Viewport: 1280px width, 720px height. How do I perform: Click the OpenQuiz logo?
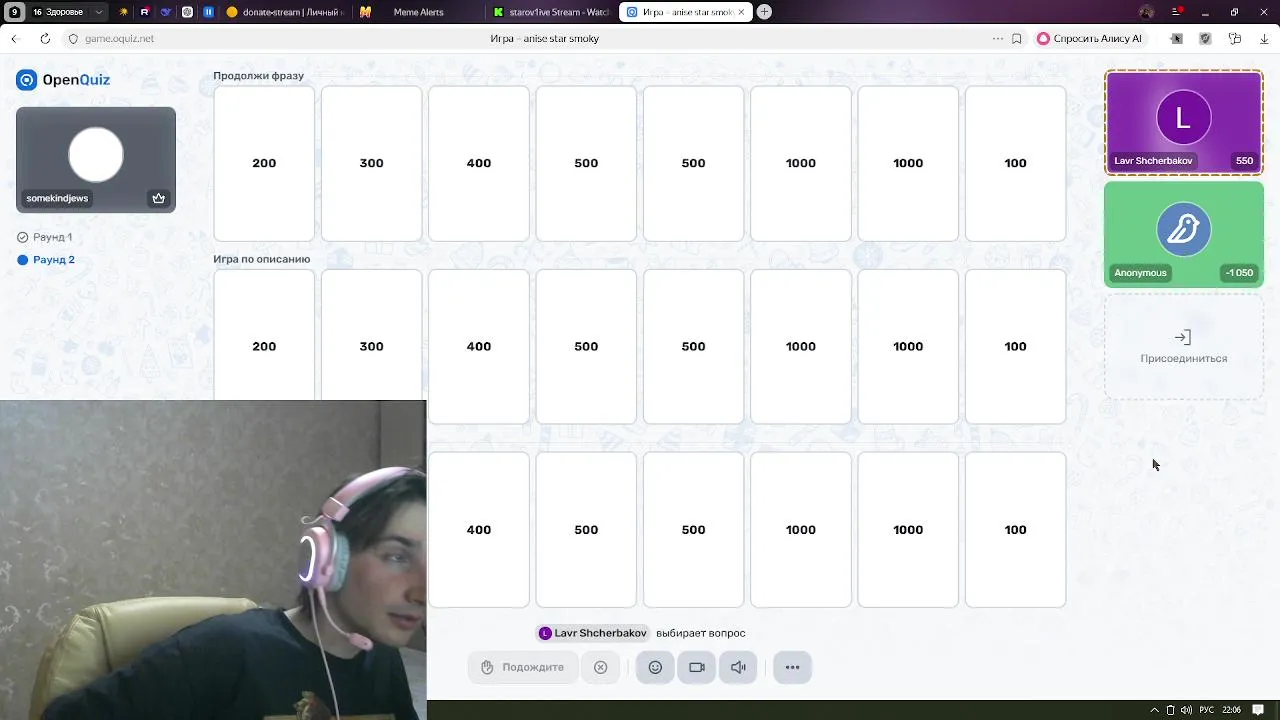click(63, 80)
